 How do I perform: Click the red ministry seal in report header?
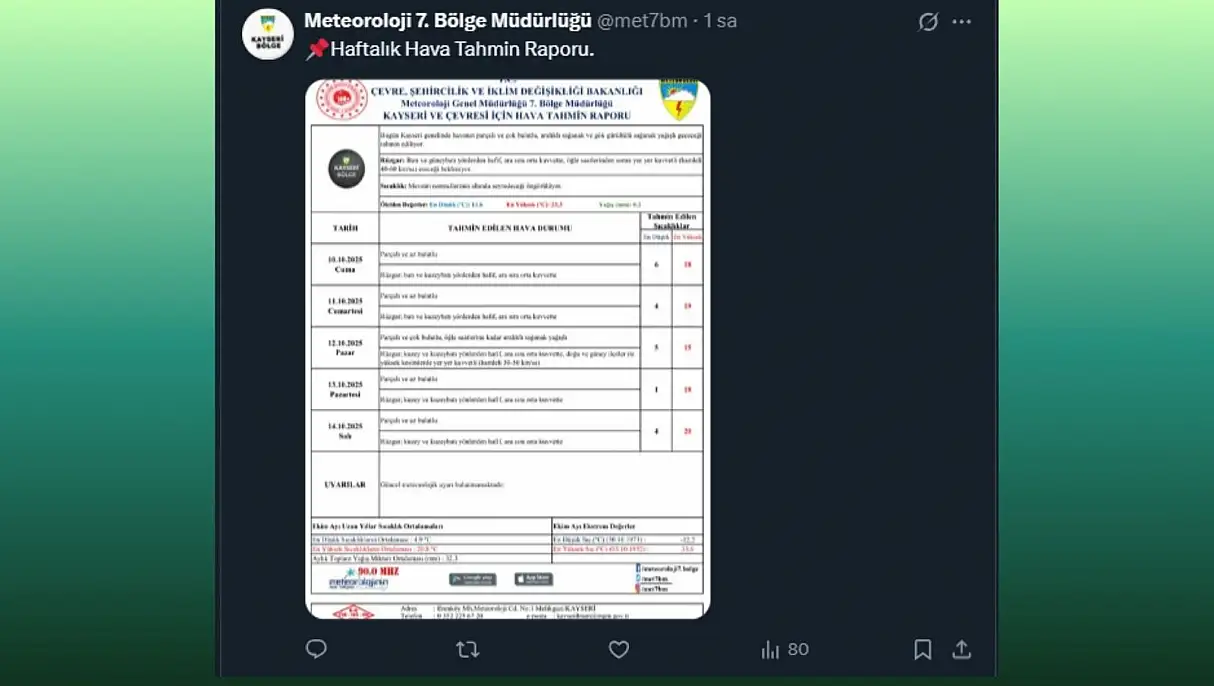coord(341,100)
